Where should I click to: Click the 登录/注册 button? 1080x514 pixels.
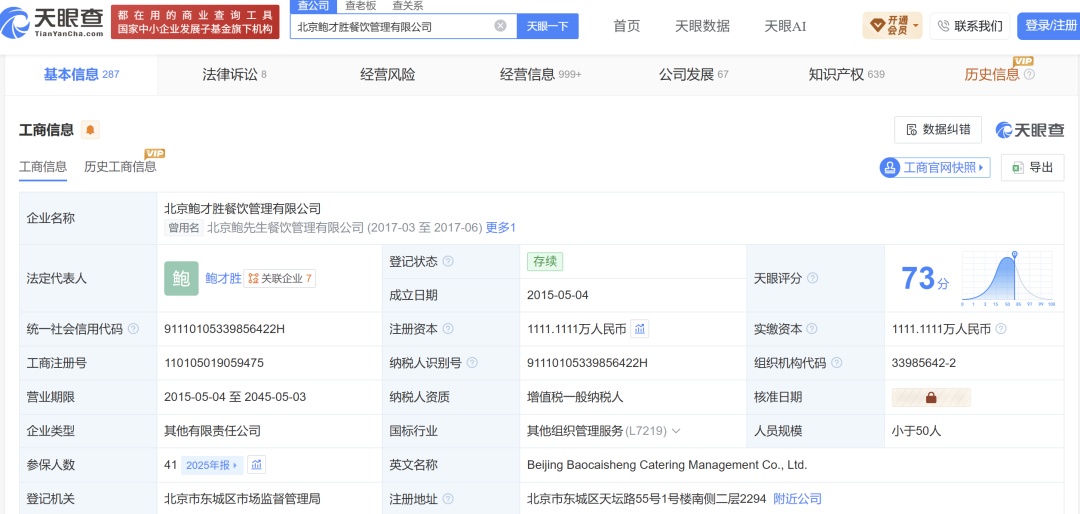(1048, 26)
